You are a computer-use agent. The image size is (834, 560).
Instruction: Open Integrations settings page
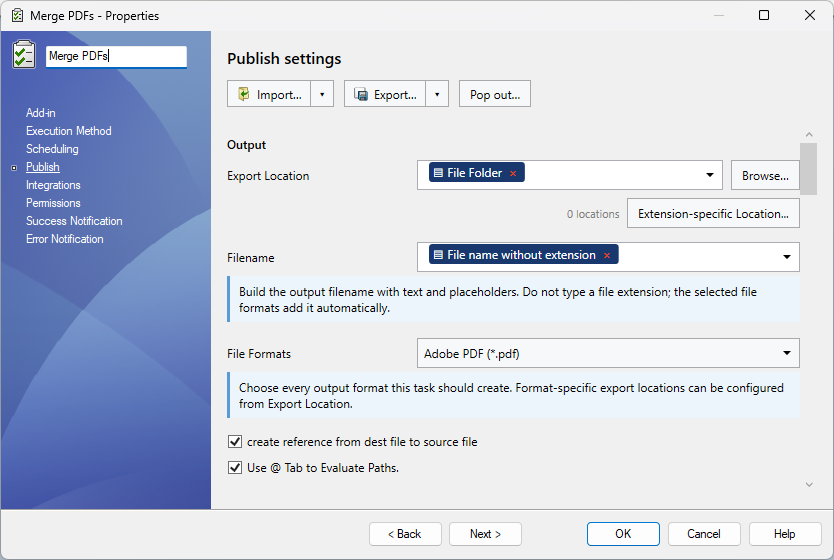coord(53,185)
